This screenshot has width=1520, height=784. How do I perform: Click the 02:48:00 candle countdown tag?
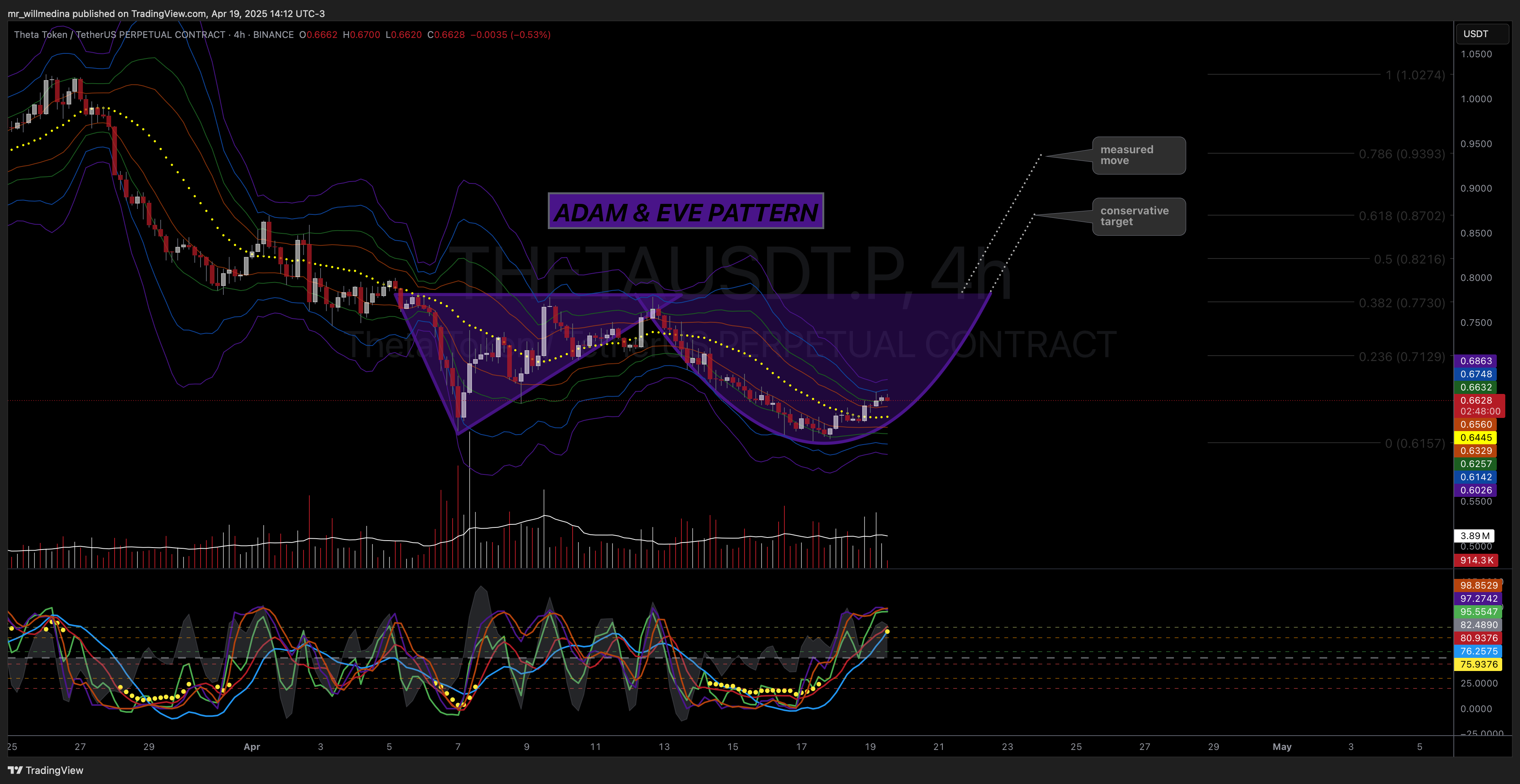point(1480,411)
